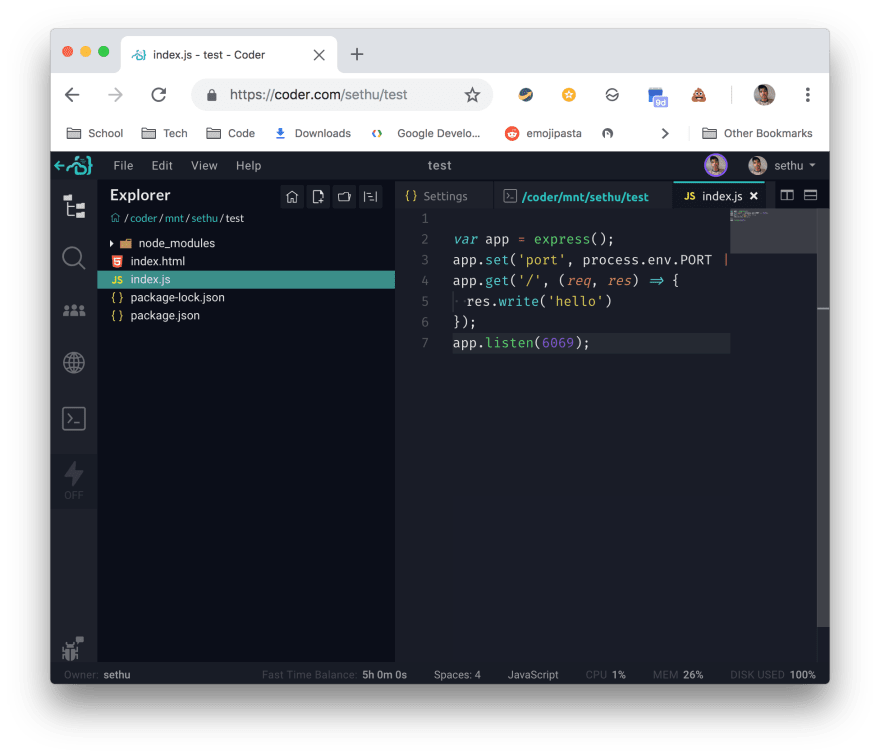
Task: Click the home icon in the Explorer toolbar
Action: click(291, 197)
